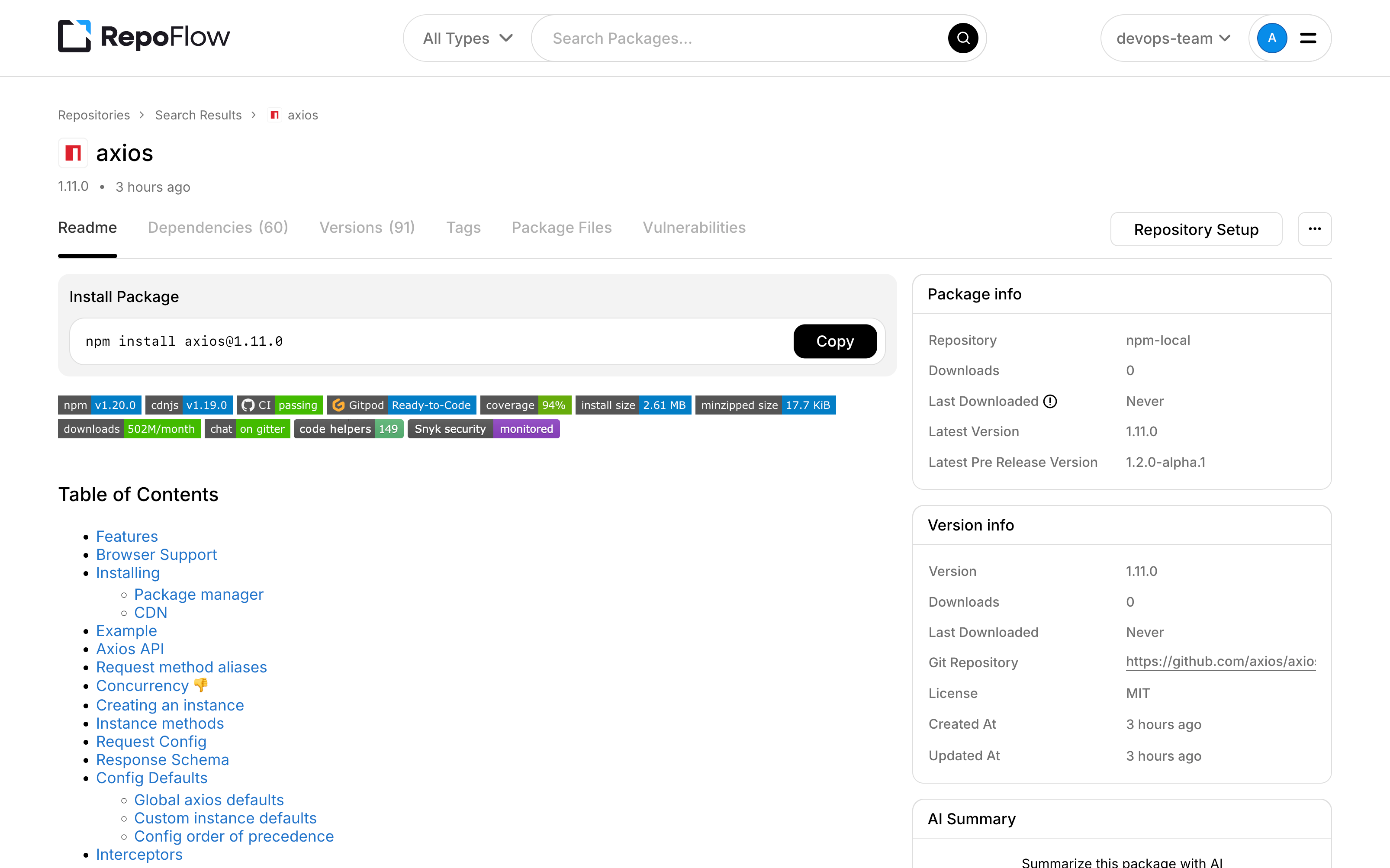
Task: Click the CI passing badge
Action: (280, 405)
